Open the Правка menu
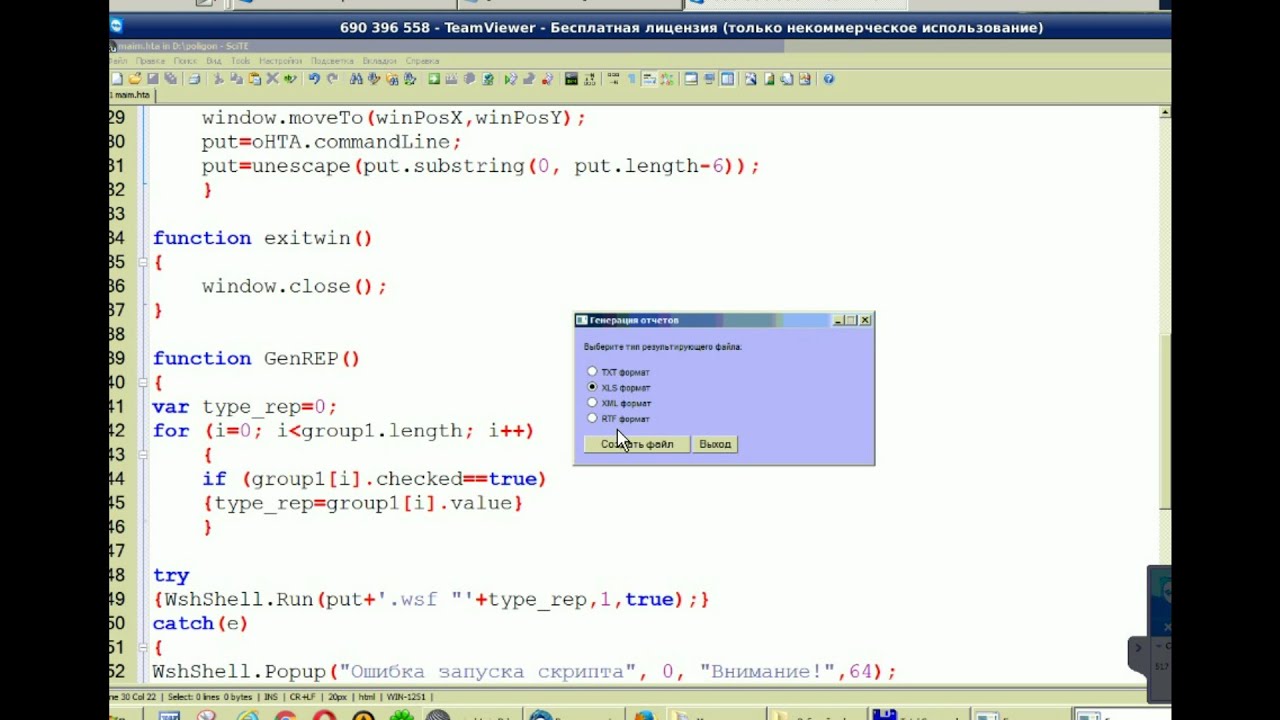This screenshot has width=1280, height=720. (x=150, y=61)
